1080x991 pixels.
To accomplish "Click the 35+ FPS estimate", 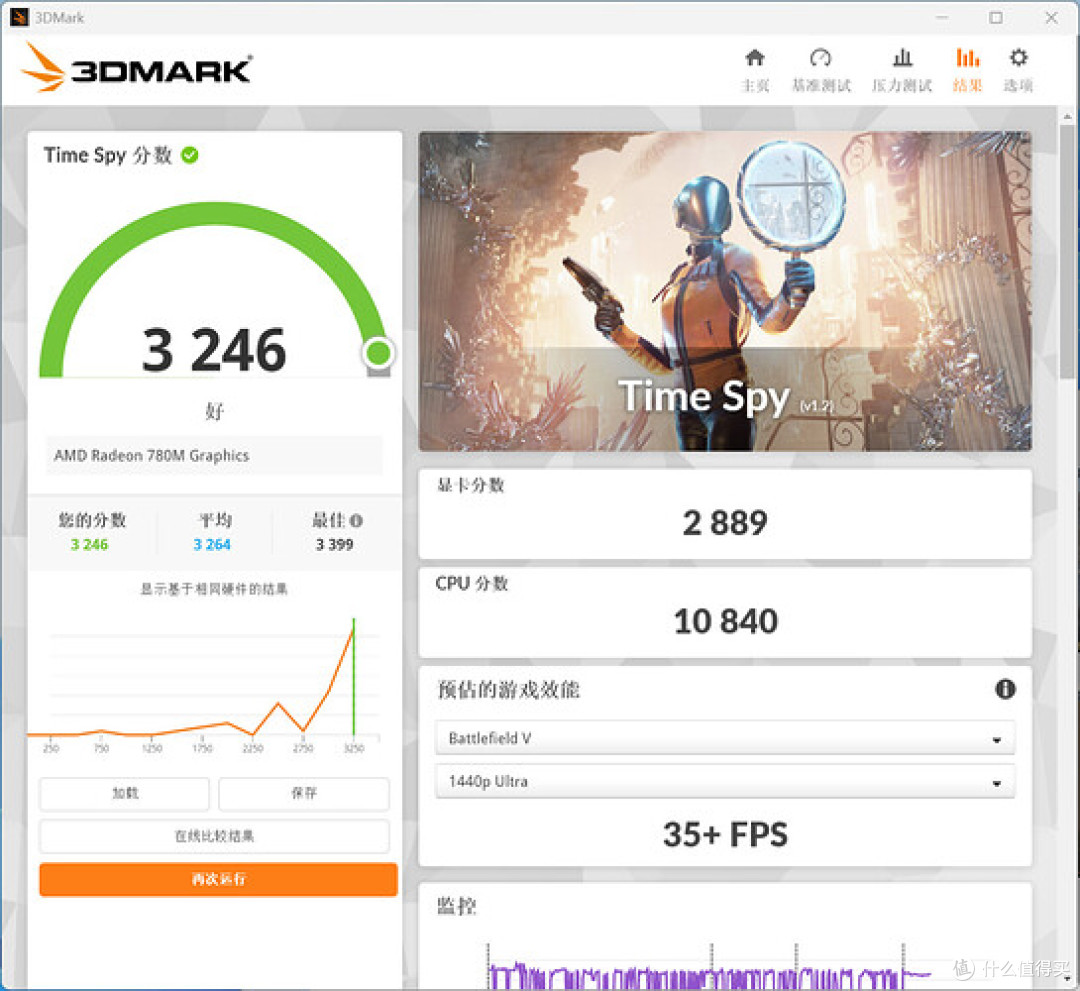I will 725,835.
